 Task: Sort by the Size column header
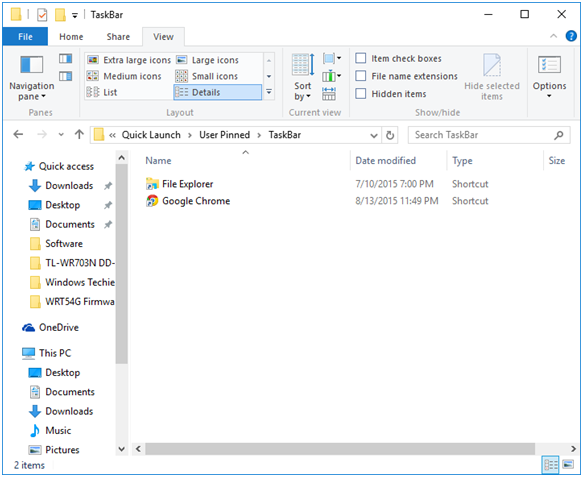pos(557,161)
